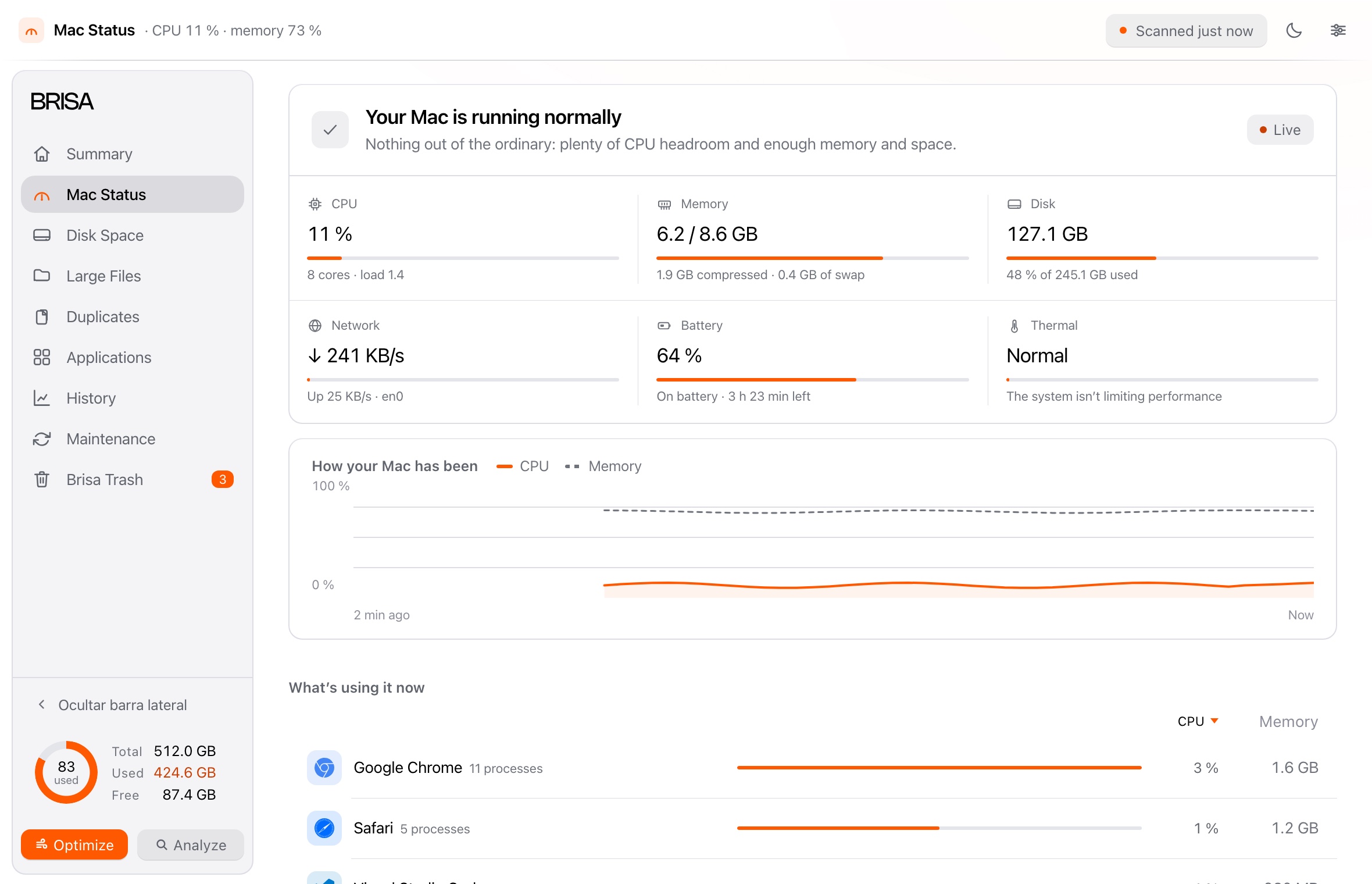
Task: Toggle dark mode with the moon icon
Action: 1294,31
